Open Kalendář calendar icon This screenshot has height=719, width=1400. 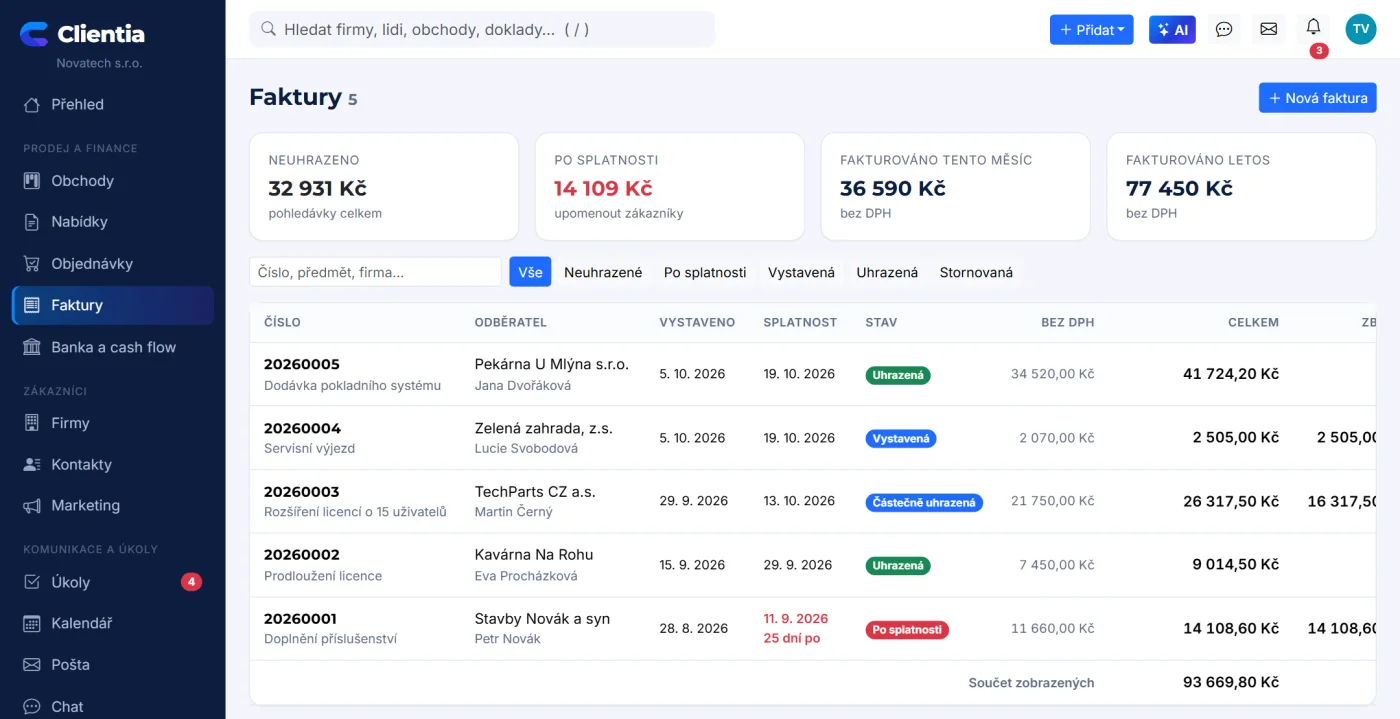click(x=32, y=624)
